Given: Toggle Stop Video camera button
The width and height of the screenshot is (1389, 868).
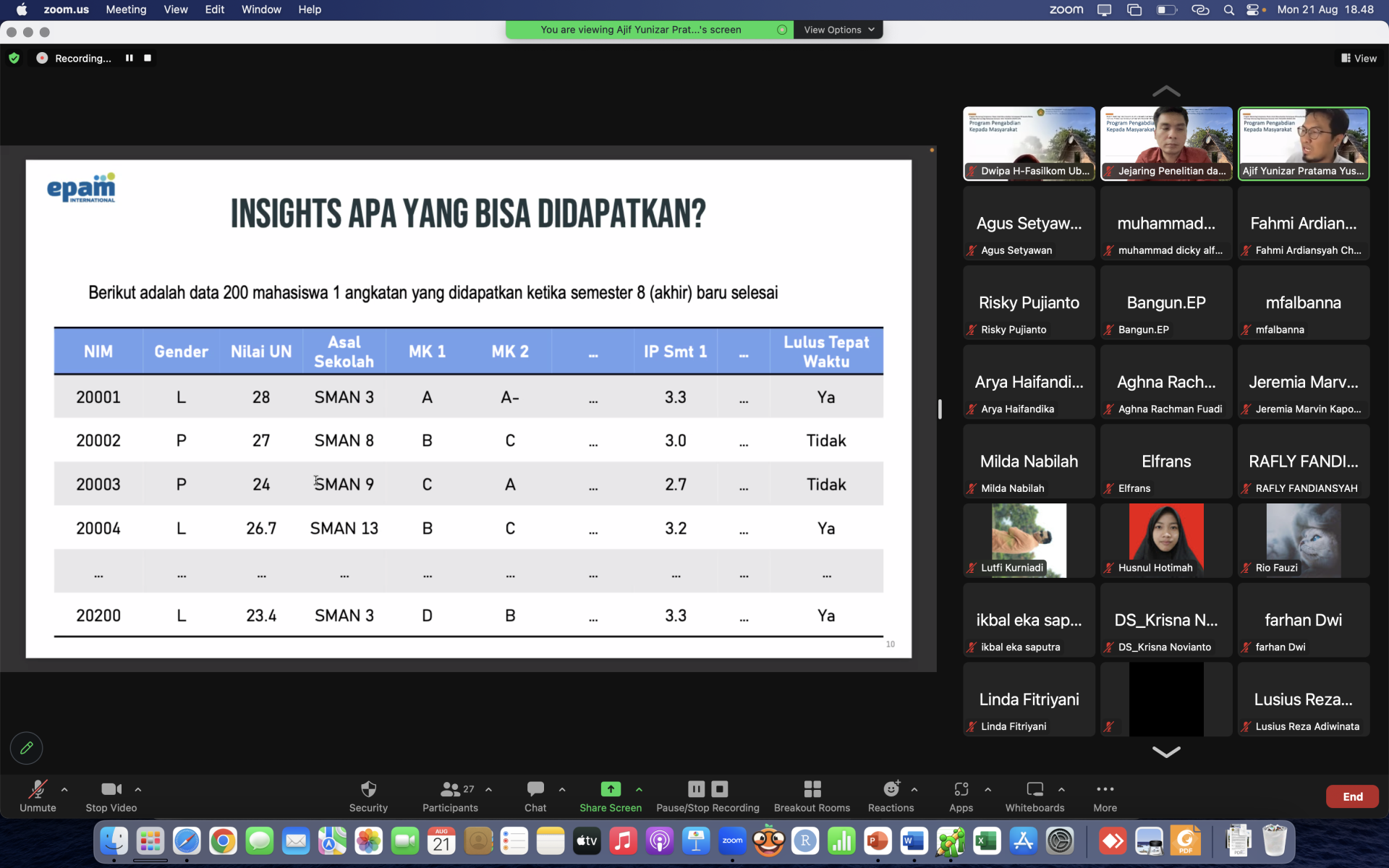Looking at the screenshot, I should pos(111,796).
